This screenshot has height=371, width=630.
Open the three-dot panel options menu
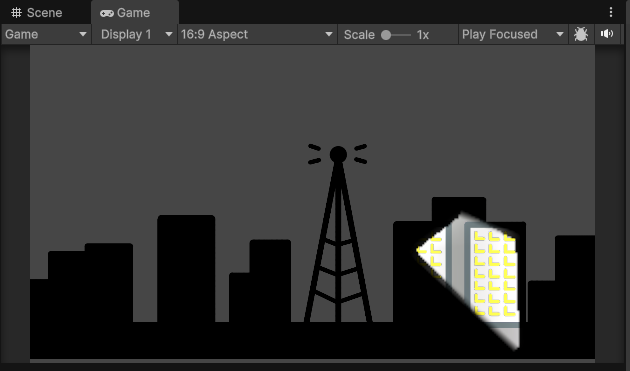[x=611, y=12]
